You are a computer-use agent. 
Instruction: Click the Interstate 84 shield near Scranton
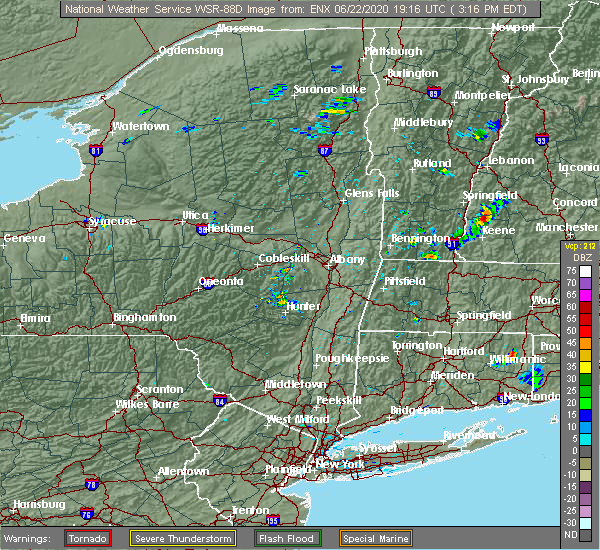tap(220, 401)
